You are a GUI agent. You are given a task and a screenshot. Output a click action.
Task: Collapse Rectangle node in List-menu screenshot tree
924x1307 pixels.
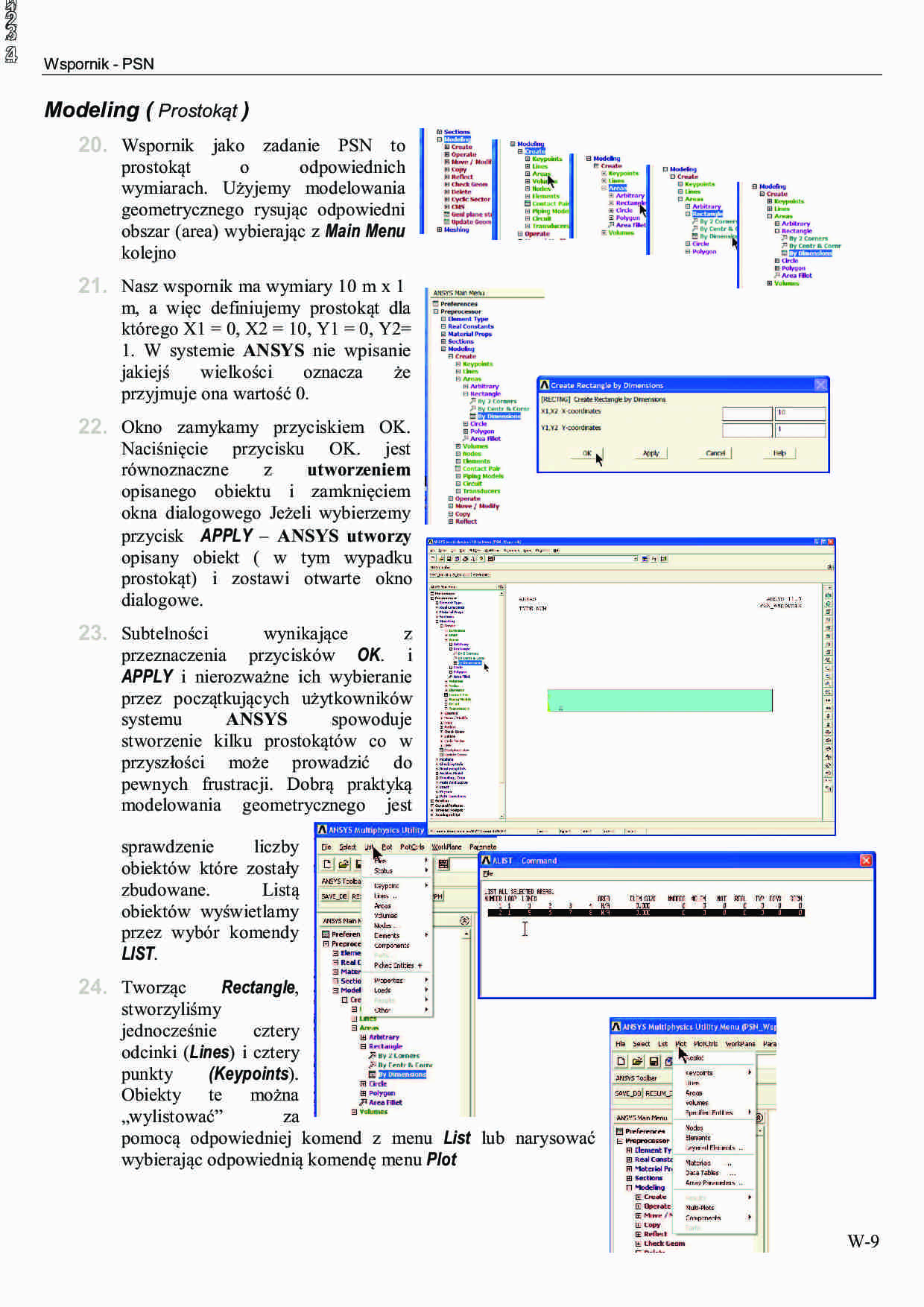click(x=363, y=1046)
